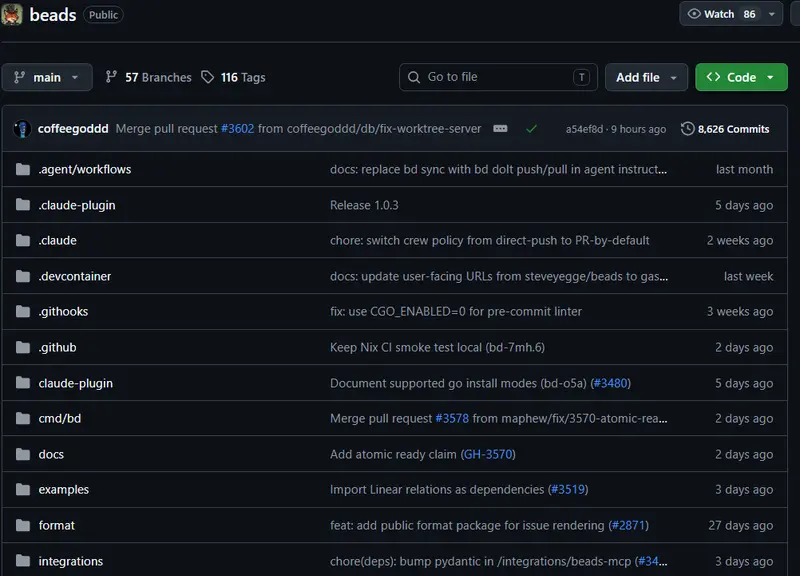Open the claude-plugin folder without leading dot
This screenshot has height=576, width=800.
coord(76,383)
